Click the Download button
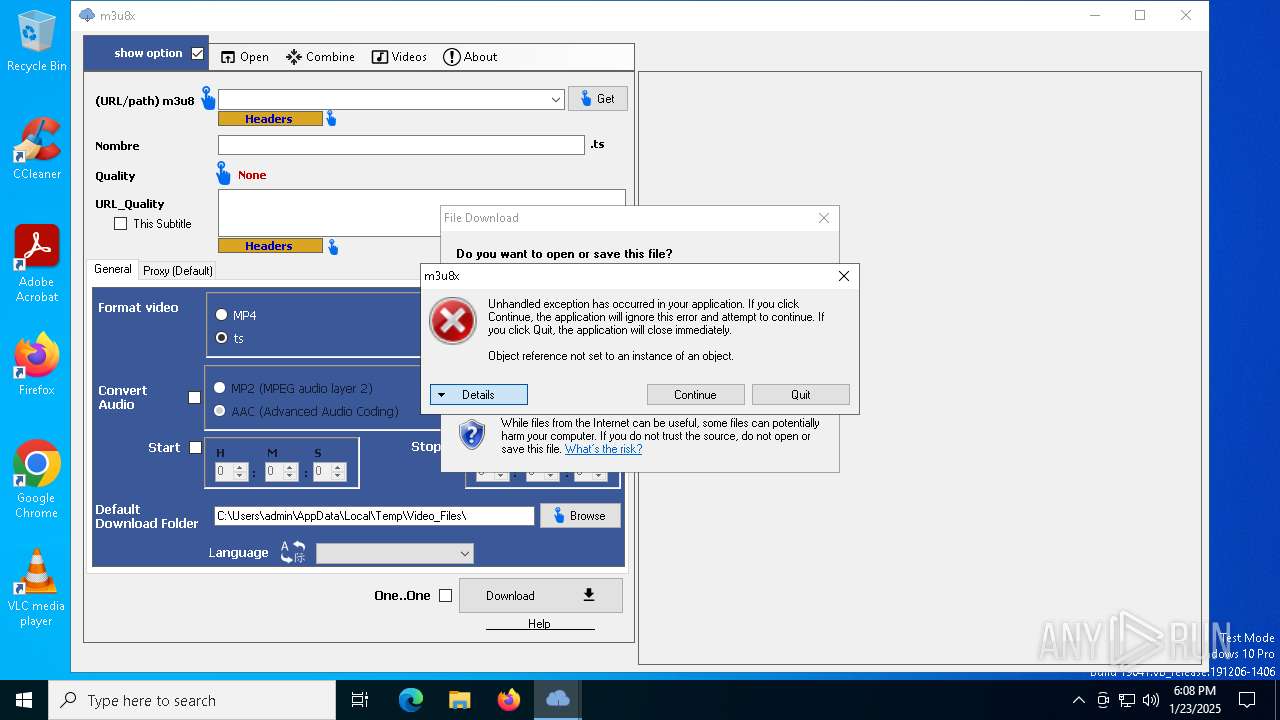 [541, 595]
